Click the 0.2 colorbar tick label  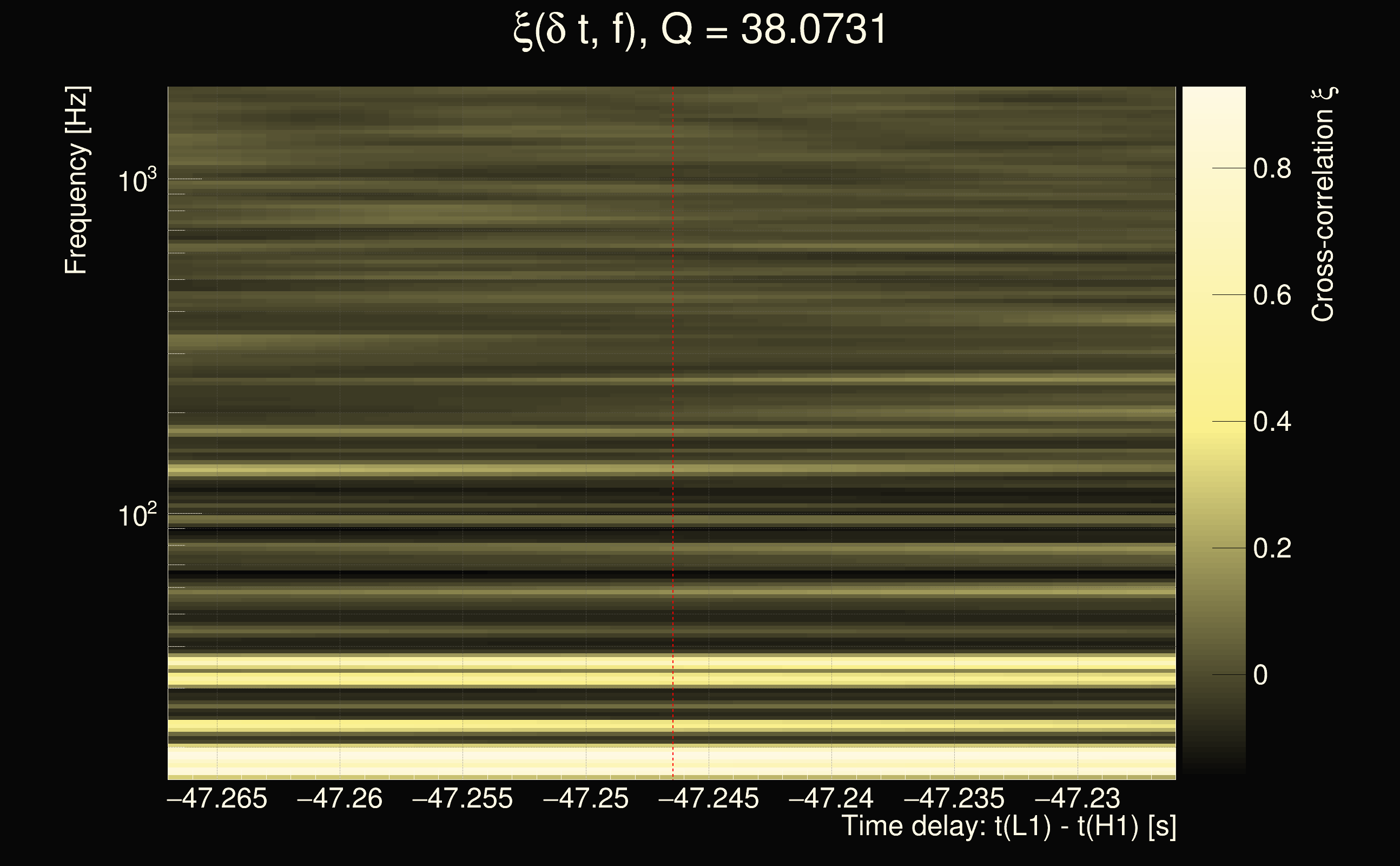pos(1272,548)
